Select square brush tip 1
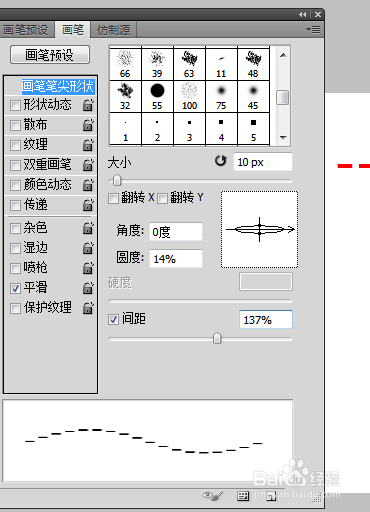The width and height of the screenshot is (370, 512). 125,129
